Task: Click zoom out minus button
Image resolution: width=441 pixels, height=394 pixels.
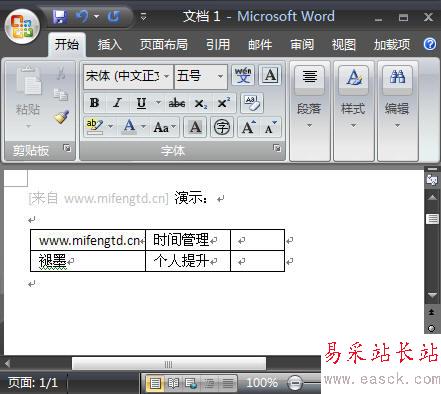Action: coord(295,383)
